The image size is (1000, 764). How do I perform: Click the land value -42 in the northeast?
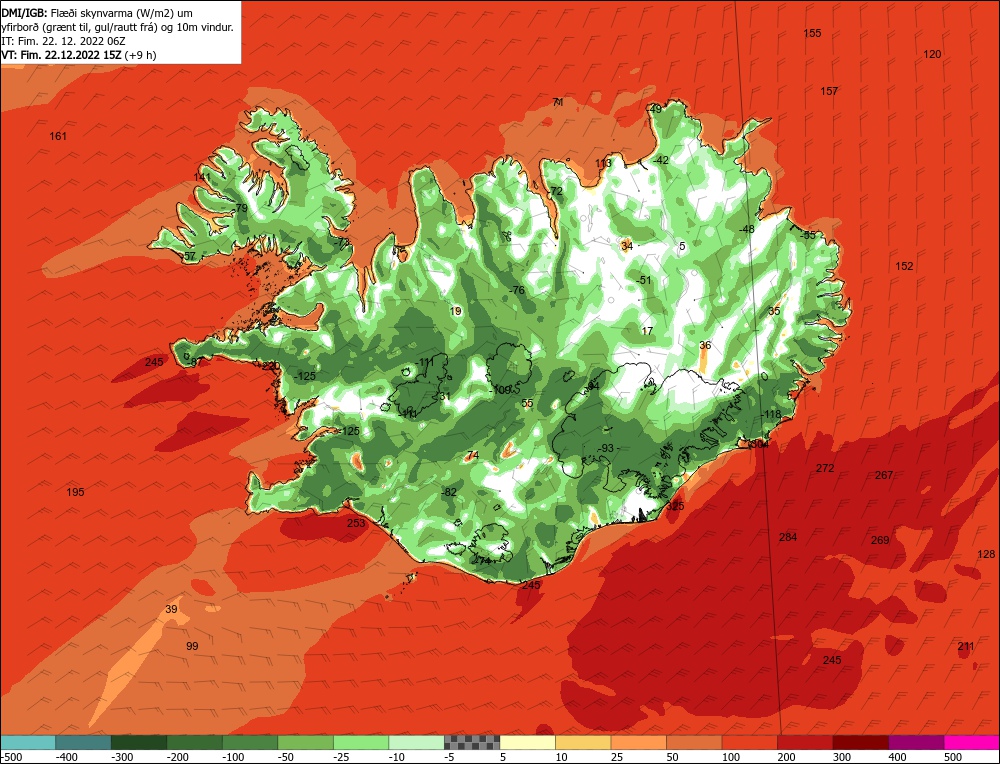661,160
